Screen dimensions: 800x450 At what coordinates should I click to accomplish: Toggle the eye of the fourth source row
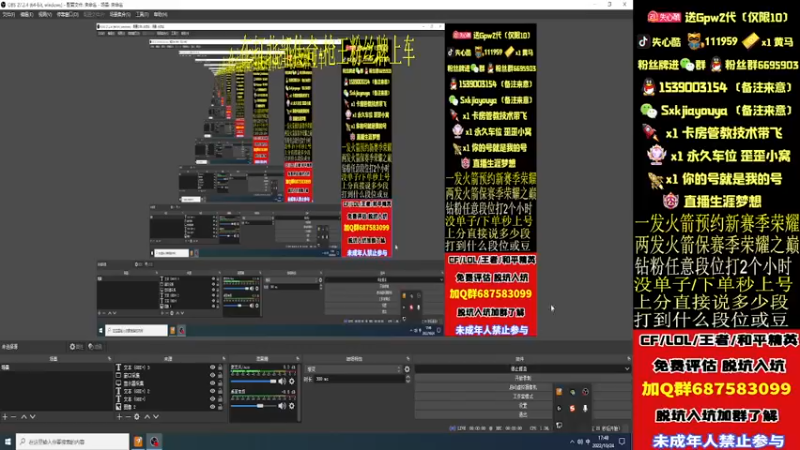(213, 391)
